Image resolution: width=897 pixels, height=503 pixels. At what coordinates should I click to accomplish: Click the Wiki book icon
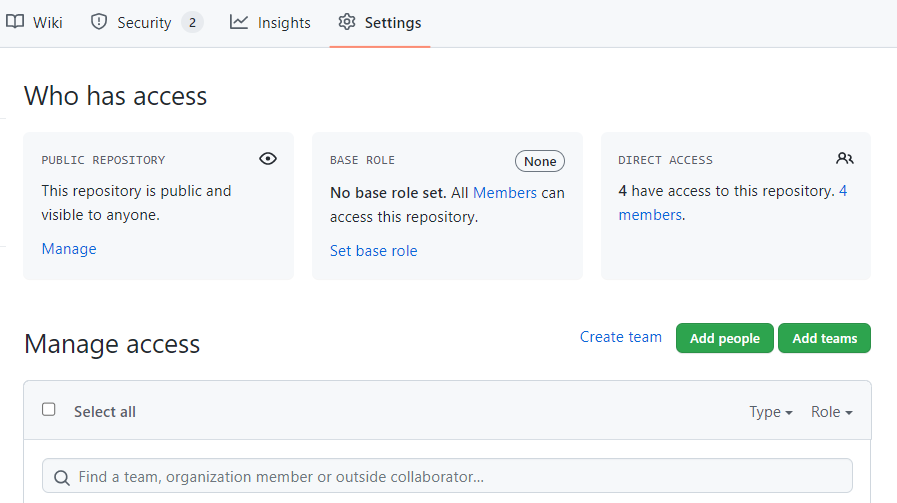click(x=15, y=22)
